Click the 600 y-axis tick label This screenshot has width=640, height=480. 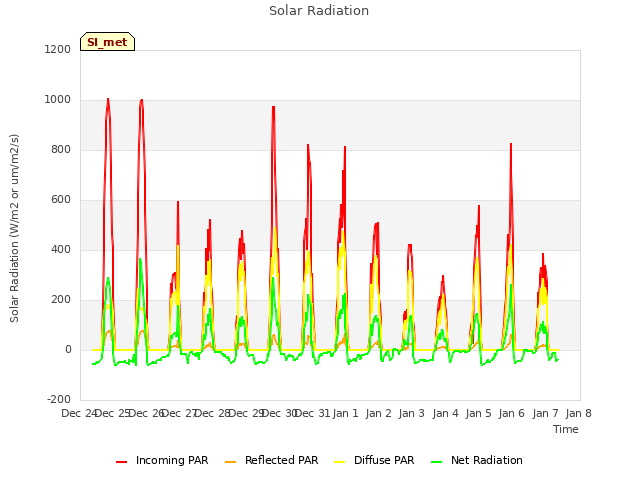61,200
